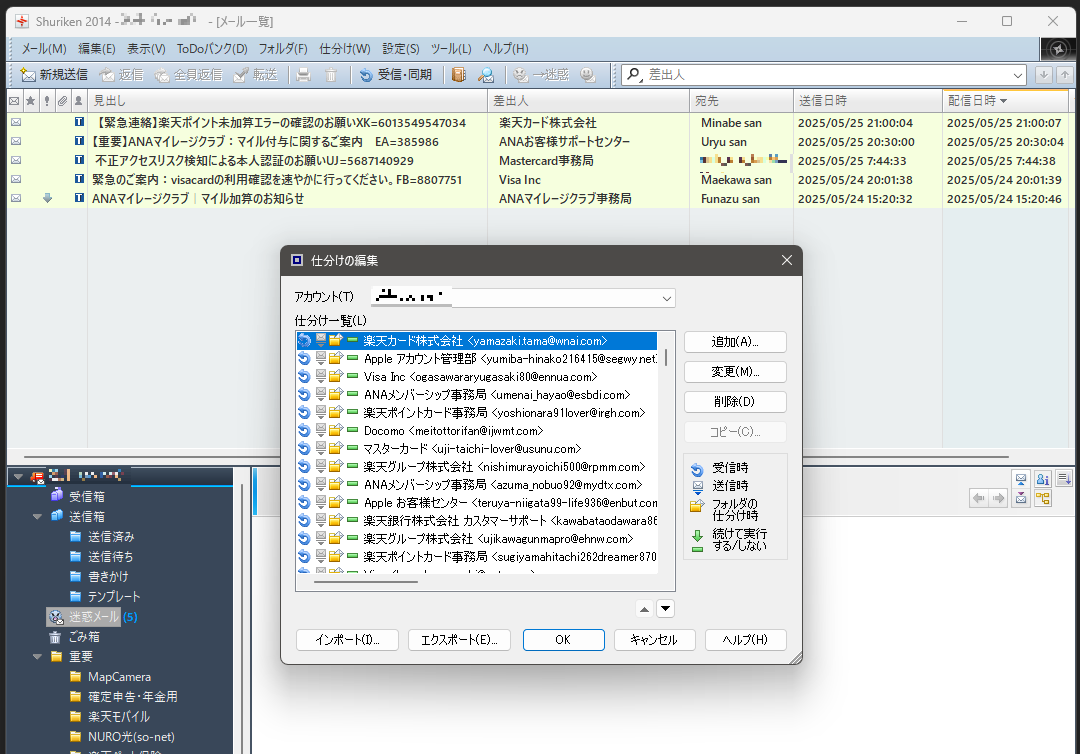
Task: Click the gray left arrow in preview pane
Action: click(x=979, y=498)
